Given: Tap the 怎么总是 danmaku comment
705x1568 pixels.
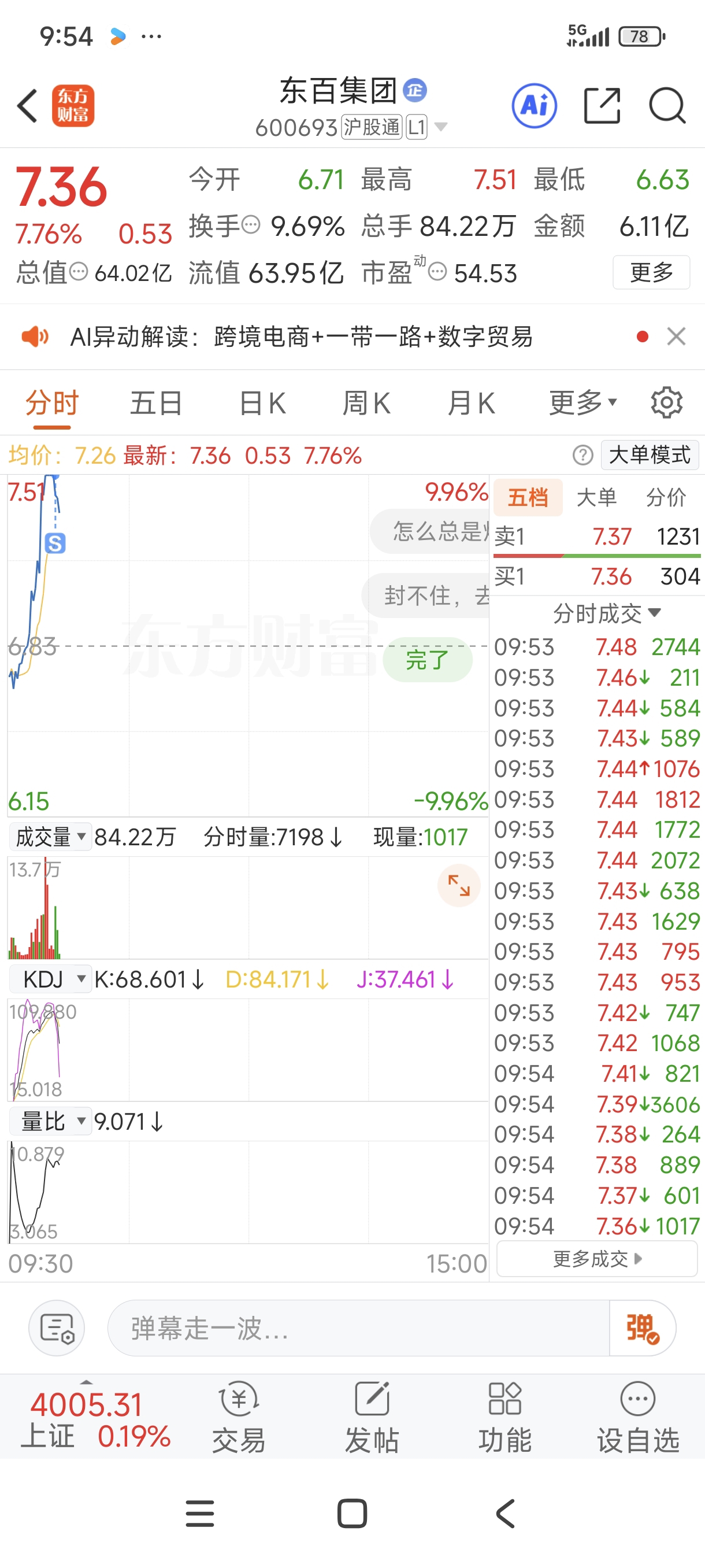Looking at the screenshot, I should (430, 531).
